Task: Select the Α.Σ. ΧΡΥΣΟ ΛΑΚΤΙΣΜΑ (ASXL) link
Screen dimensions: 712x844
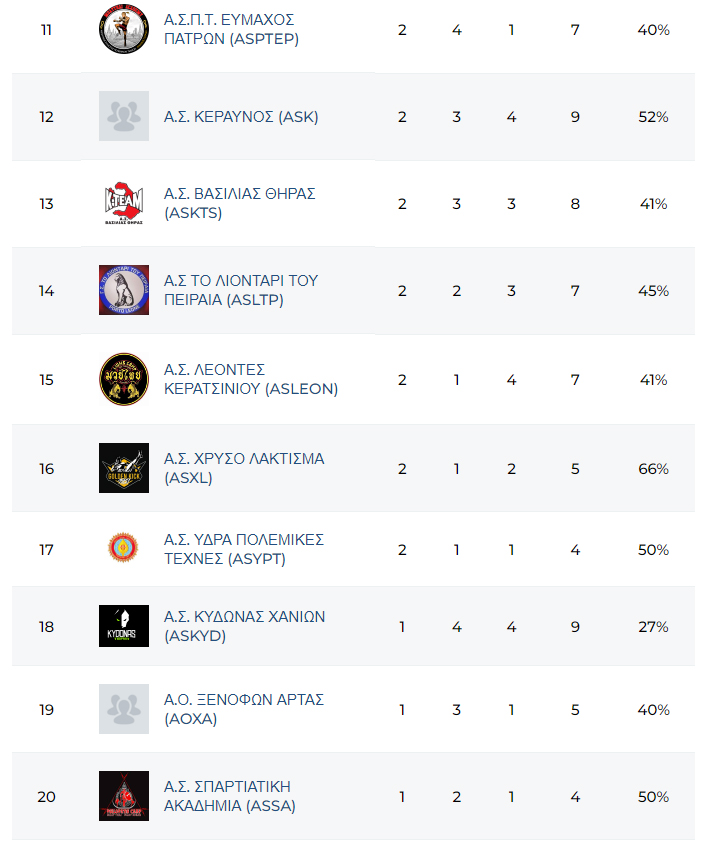Action: click(243, 468)
